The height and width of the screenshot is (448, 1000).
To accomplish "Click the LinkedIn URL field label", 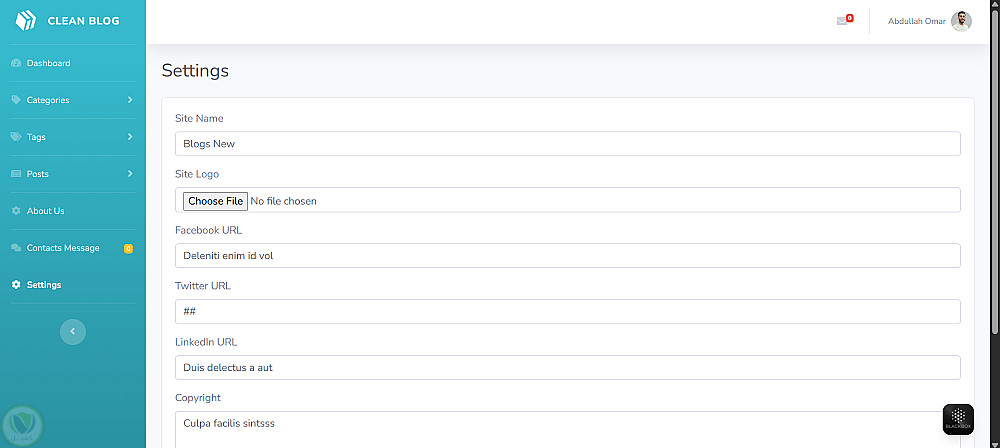I will pyautogui.click(x=206, y=342).
